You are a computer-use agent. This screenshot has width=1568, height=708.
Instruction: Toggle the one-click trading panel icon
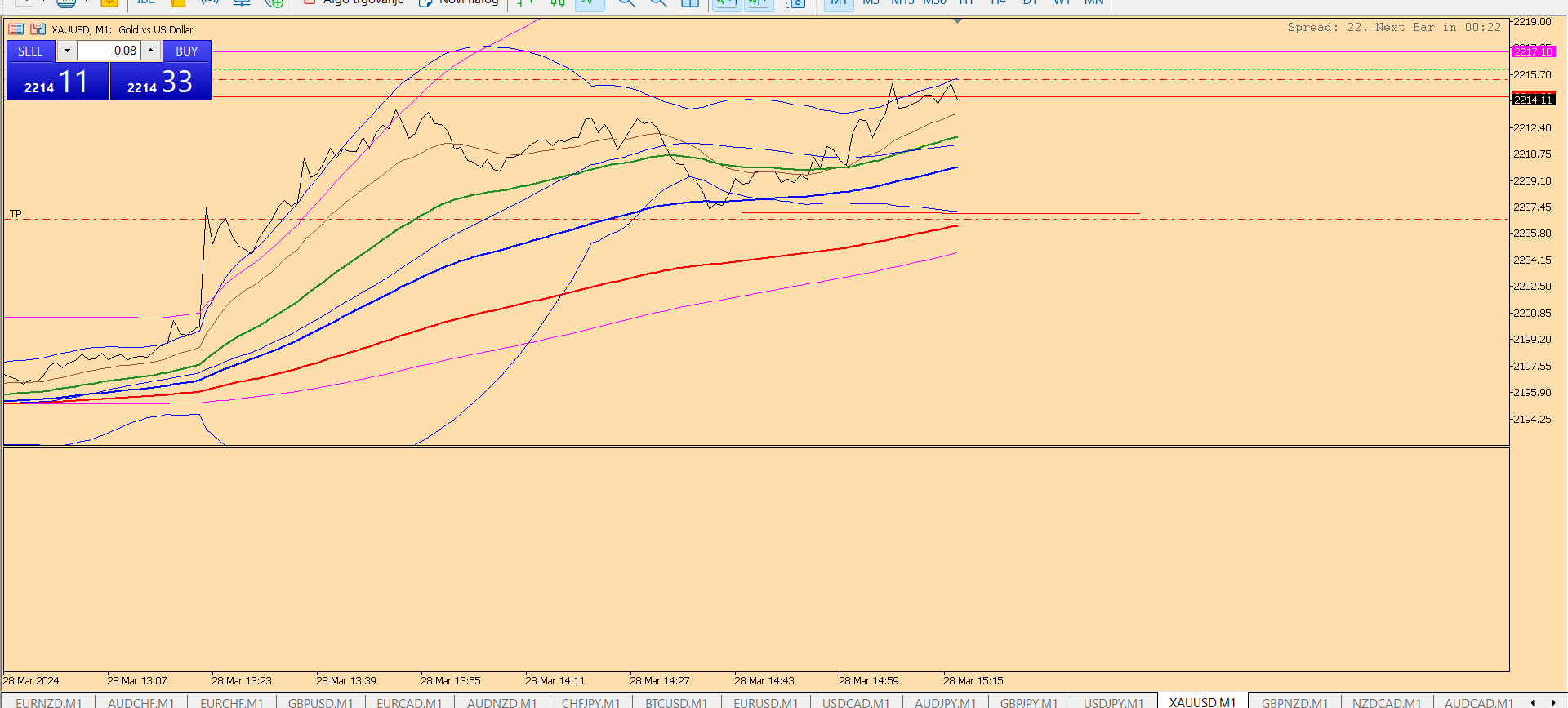pyautogui.click(x=16, y=29)
